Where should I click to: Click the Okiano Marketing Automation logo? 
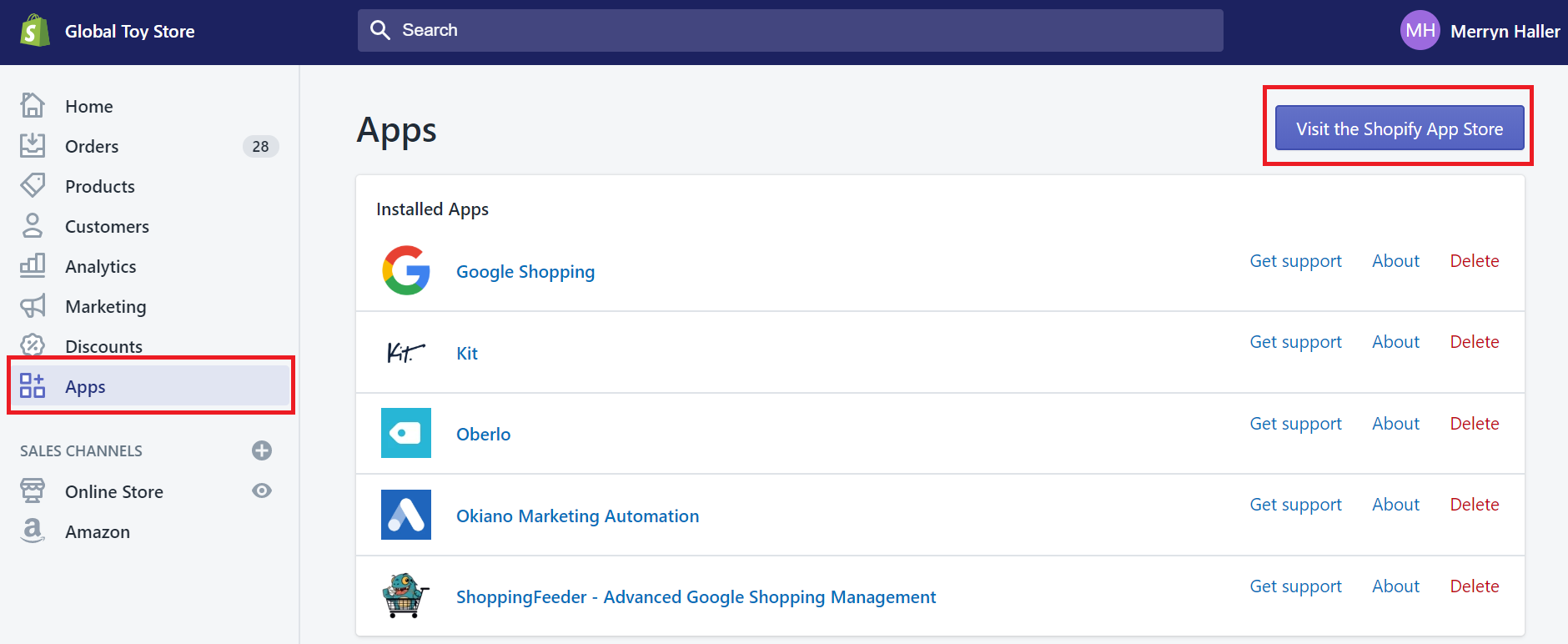406,515
